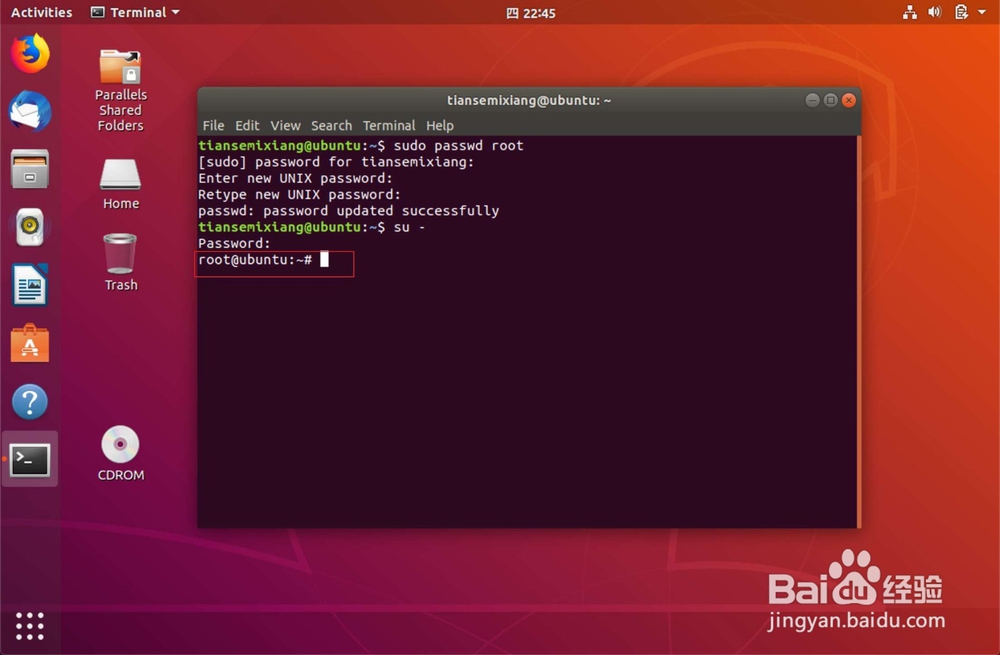Image resolution: width=1000 pixels, height=655 pixels.
Task: Open Activities overview
Action: 41,12
